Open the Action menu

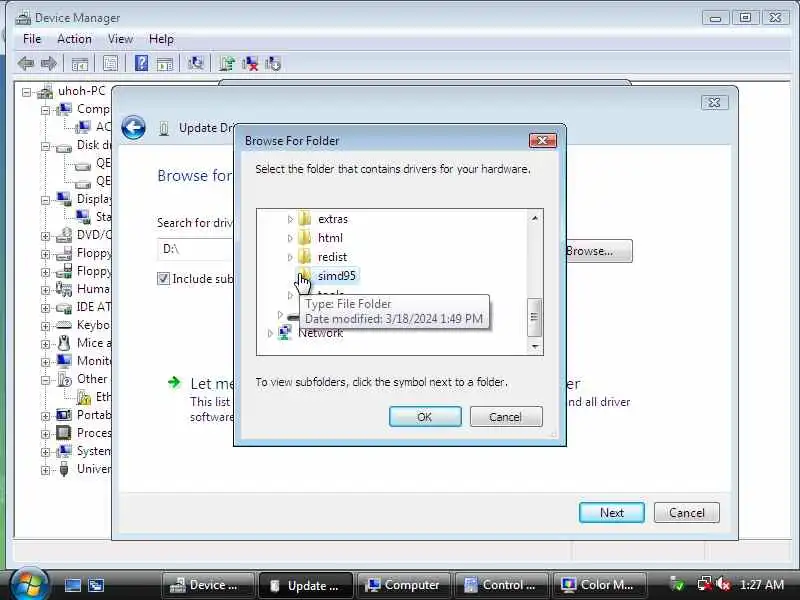point(74,39)
